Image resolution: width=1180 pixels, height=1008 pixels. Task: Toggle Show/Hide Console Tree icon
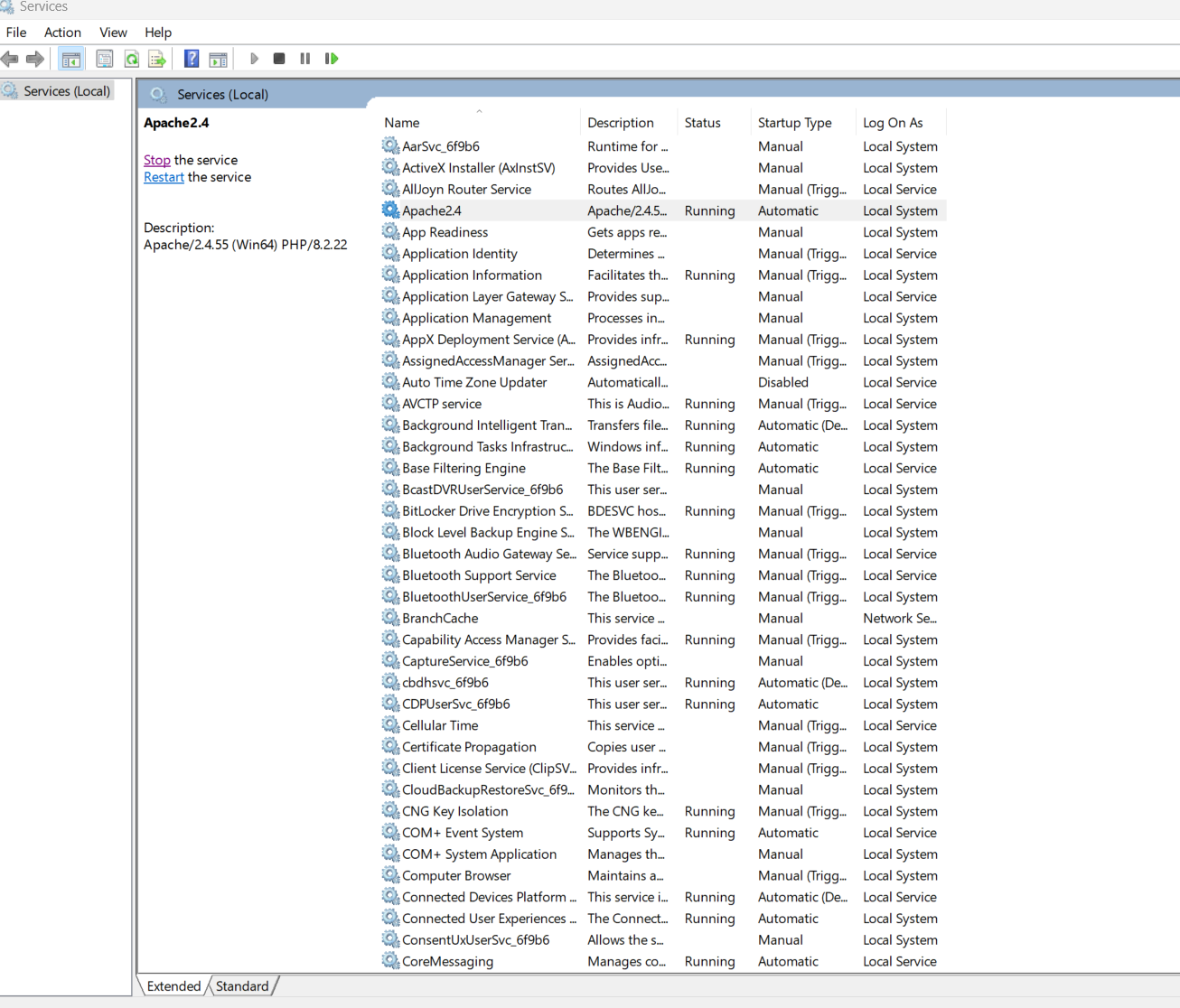click(x=71, y=60)
